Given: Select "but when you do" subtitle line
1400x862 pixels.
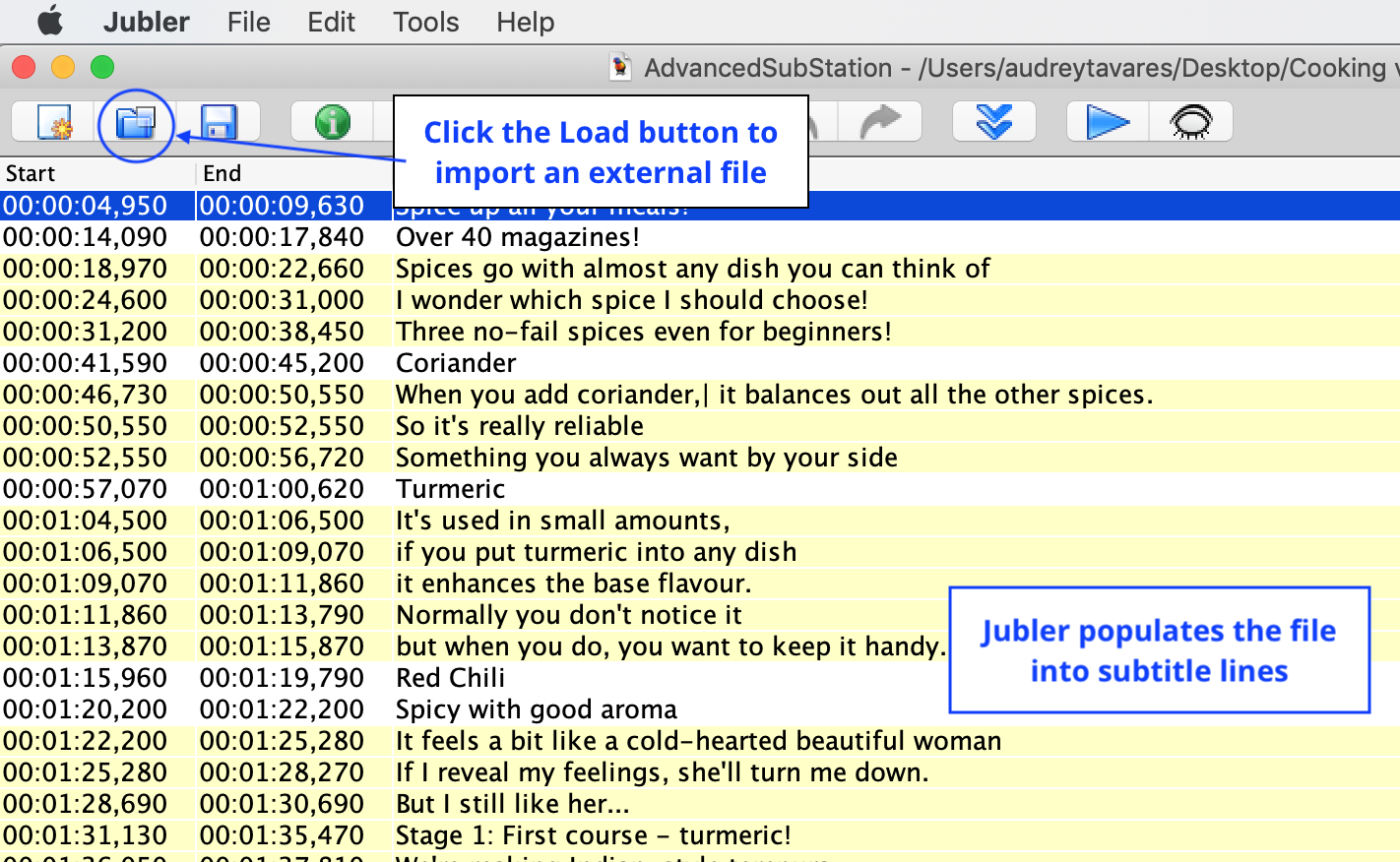Looking at the screenshot, I should [671, 646].
